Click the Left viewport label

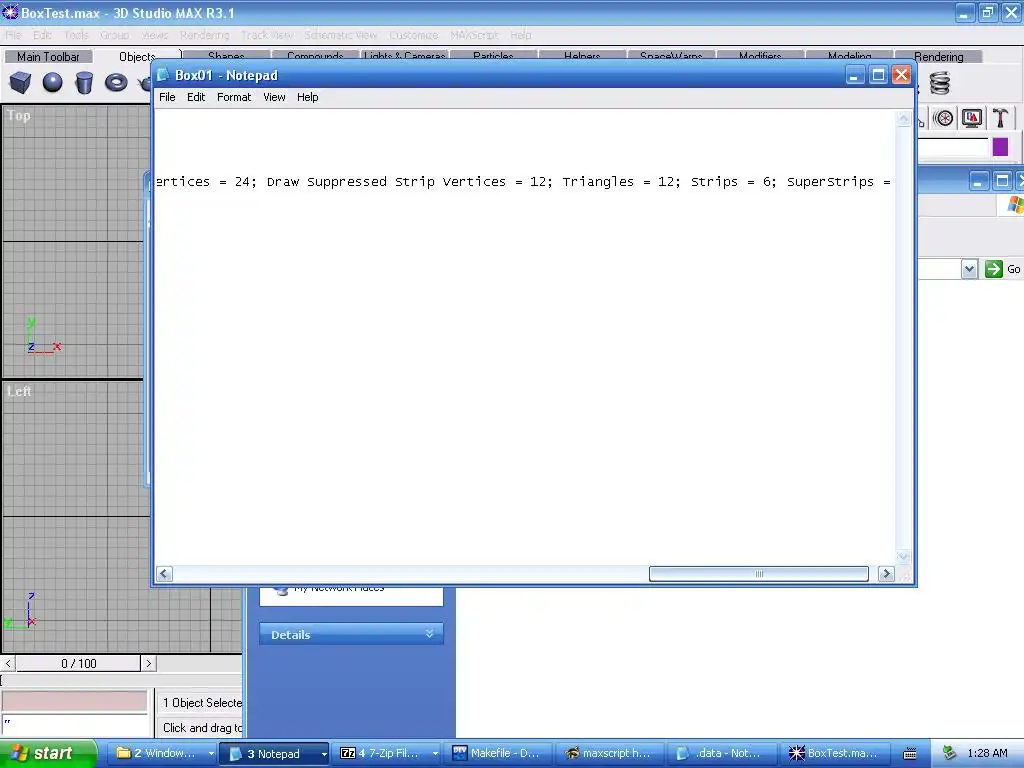point(19,391)
